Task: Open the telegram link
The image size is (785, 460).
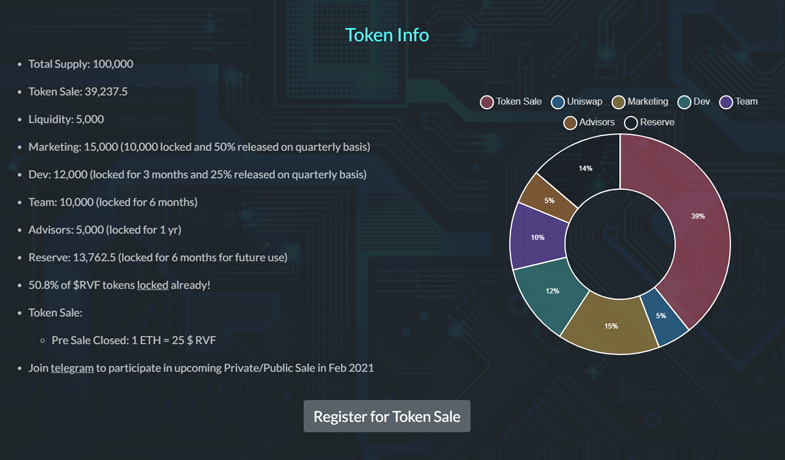Action: 72,368
